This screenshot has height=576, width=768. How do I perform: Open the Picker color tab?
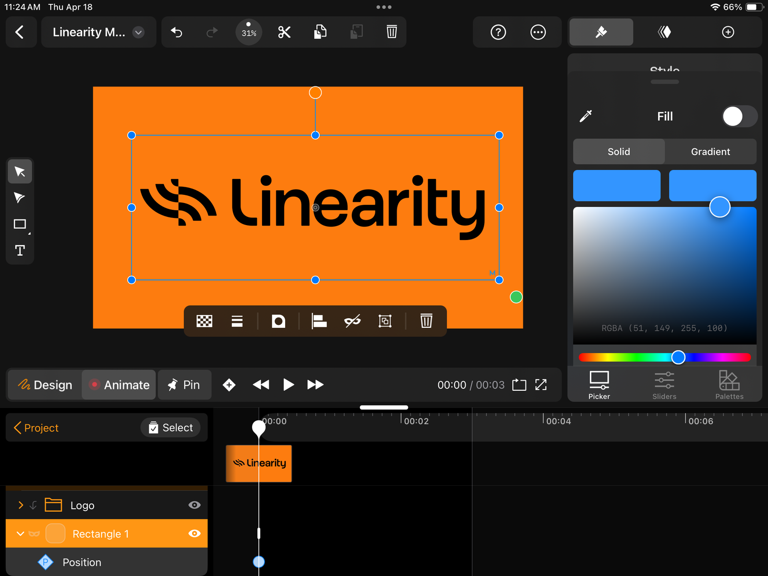pyautogui.click(x=599, y=385)
